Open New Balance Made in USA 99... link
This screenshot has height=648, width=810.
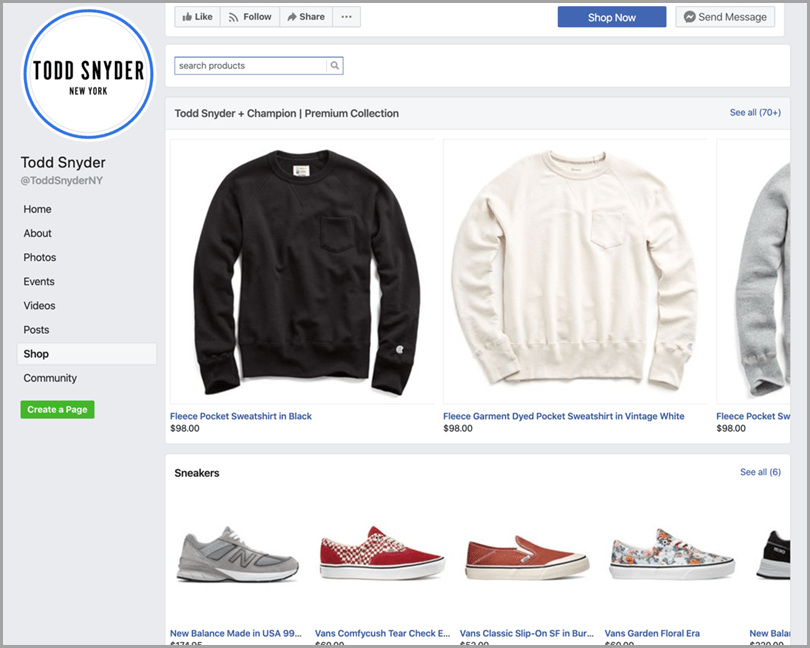pos(236,634)
